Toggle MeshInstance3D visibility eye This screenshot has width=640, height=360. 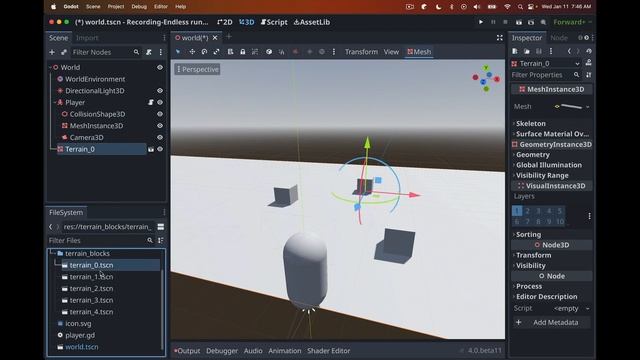(160, 126)
